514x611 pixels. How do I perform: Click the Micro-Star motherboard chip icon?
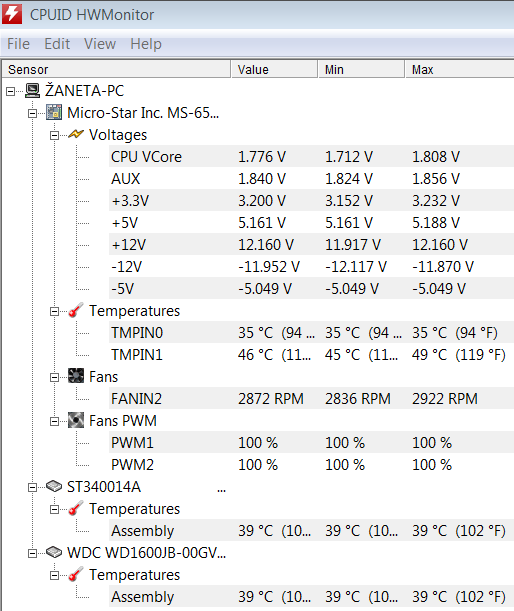(54, 113)
